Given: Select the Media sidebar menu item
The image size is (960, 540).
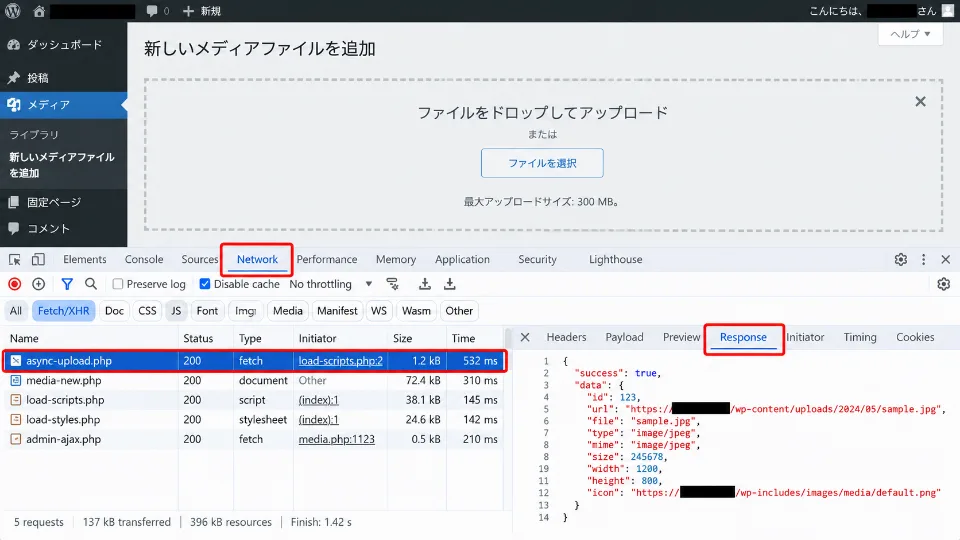Looking at the screenshot, I should (64, 105).
